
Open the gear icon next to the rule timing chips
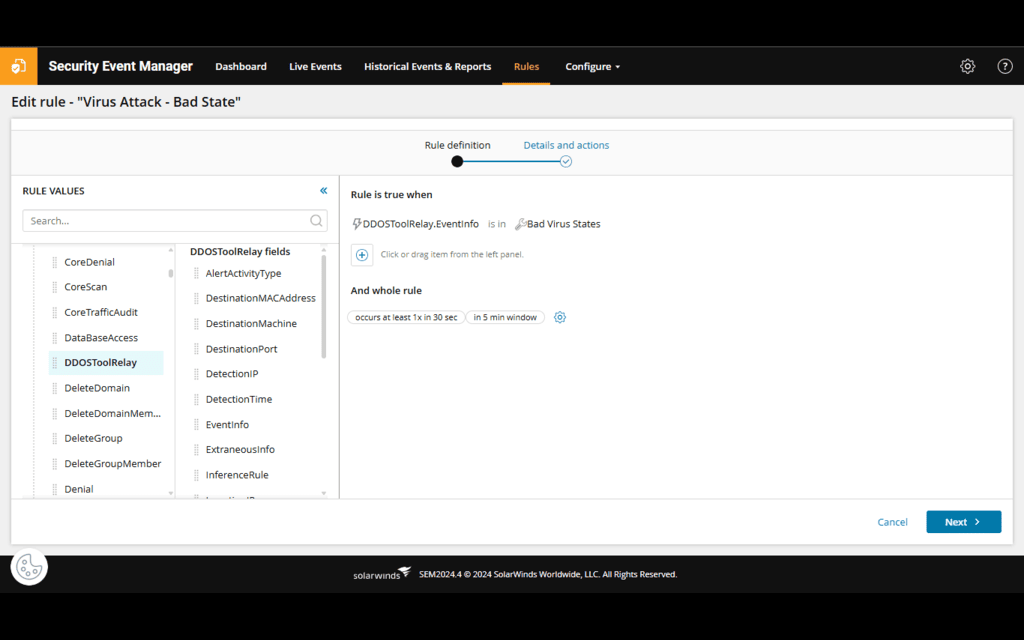tap(560, 317)
